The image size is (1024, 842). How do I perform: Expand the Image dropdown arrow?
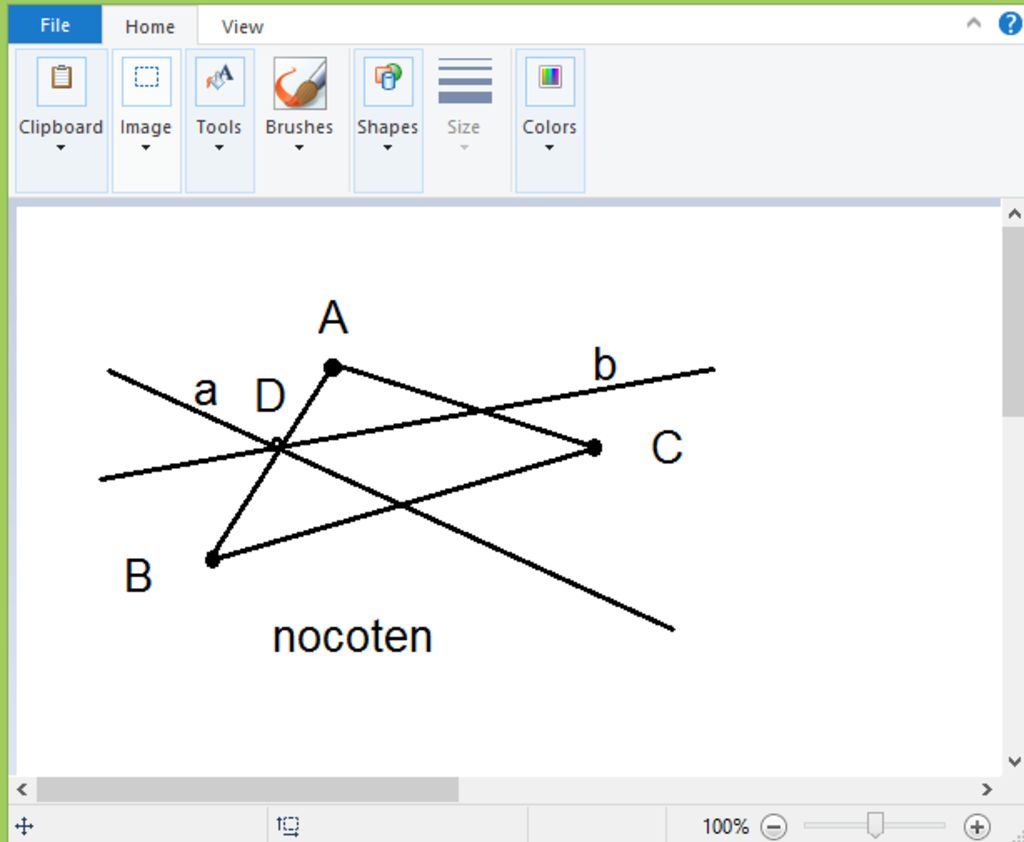146,148
